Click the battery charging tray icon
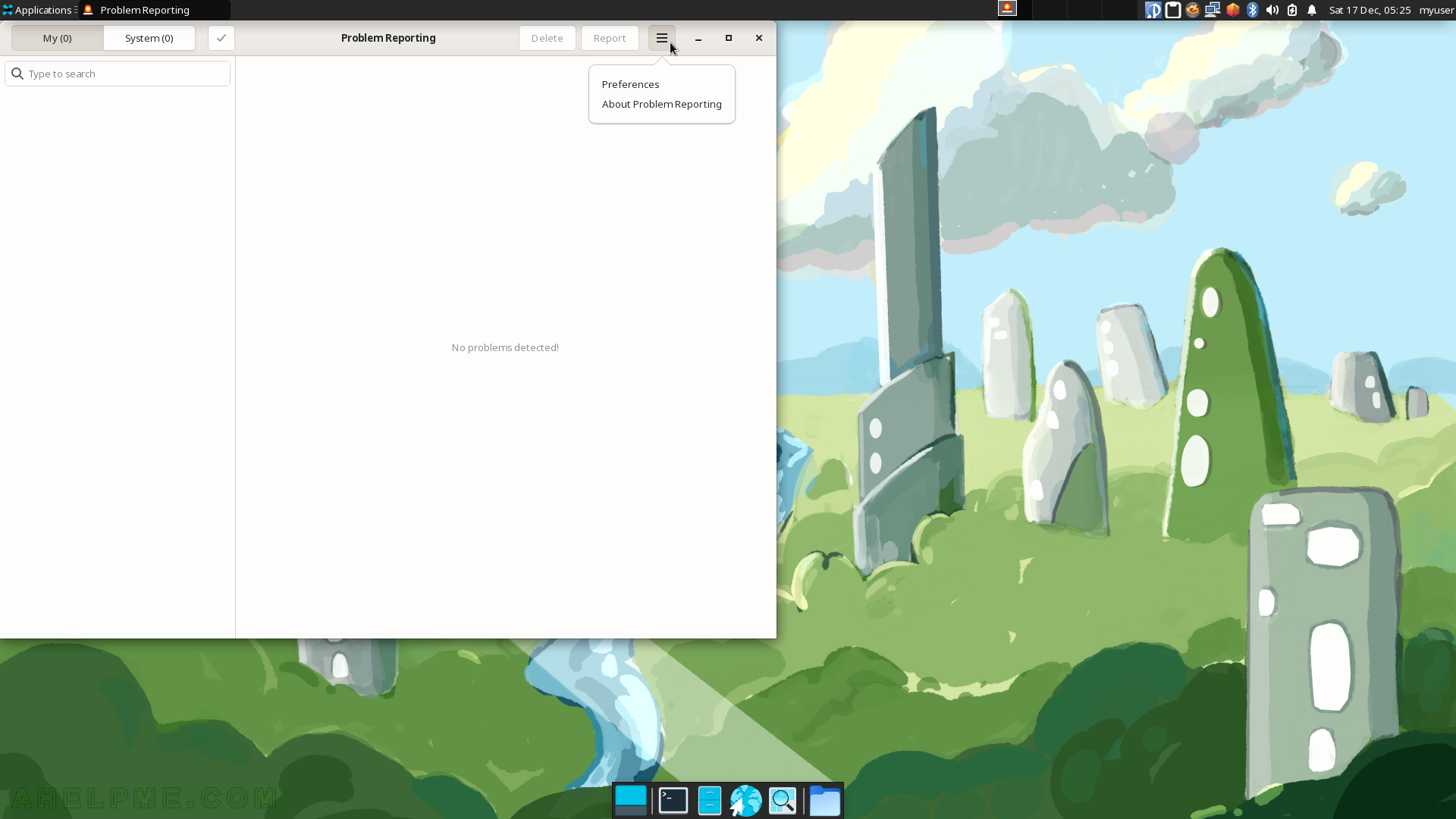The image size is (1456, 819). click(x=1292, y=10)
